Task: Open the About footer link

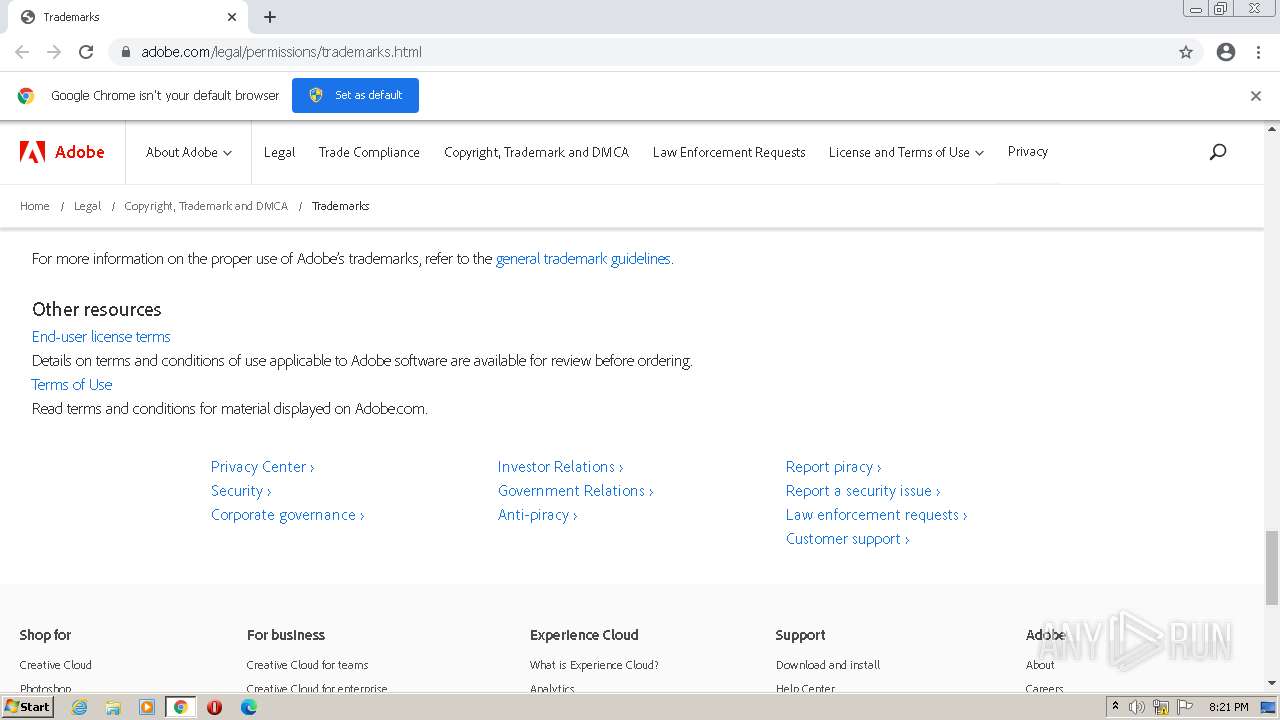Action: [1040, 665]
